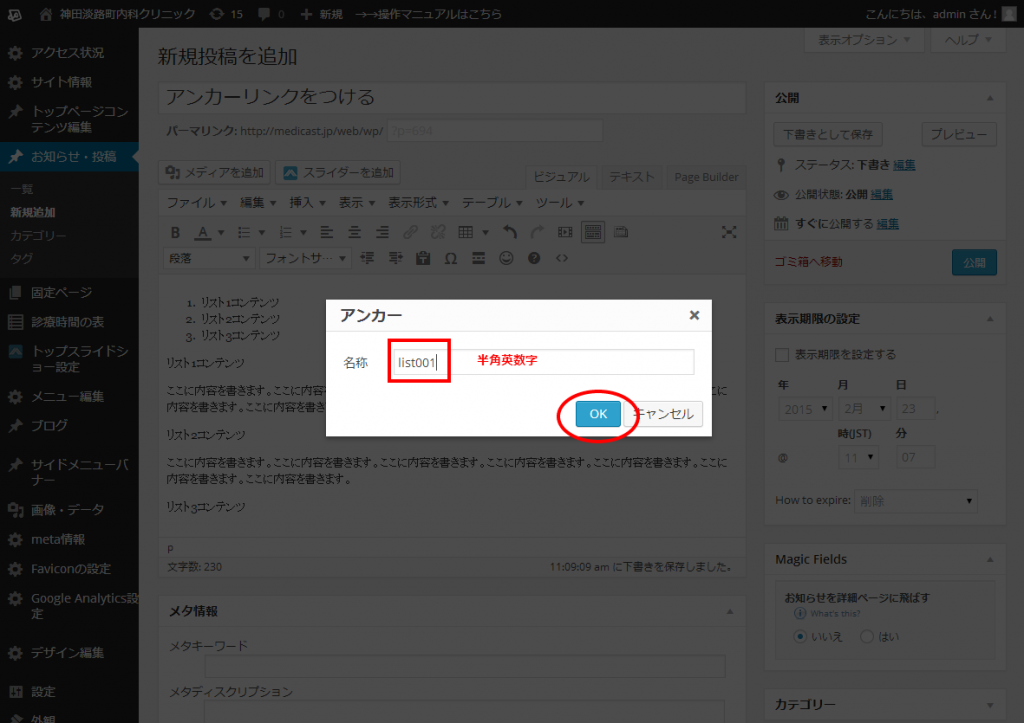
Task: Open the 段落 paragraph format dropdown
Action: [208, 259]
